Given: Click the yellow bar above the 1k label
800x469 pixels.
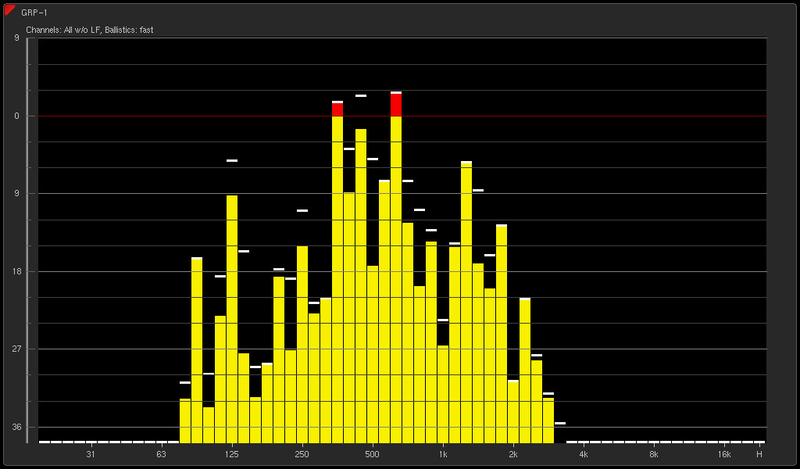Looking at the screenshot, I should (x=443, y=394).
